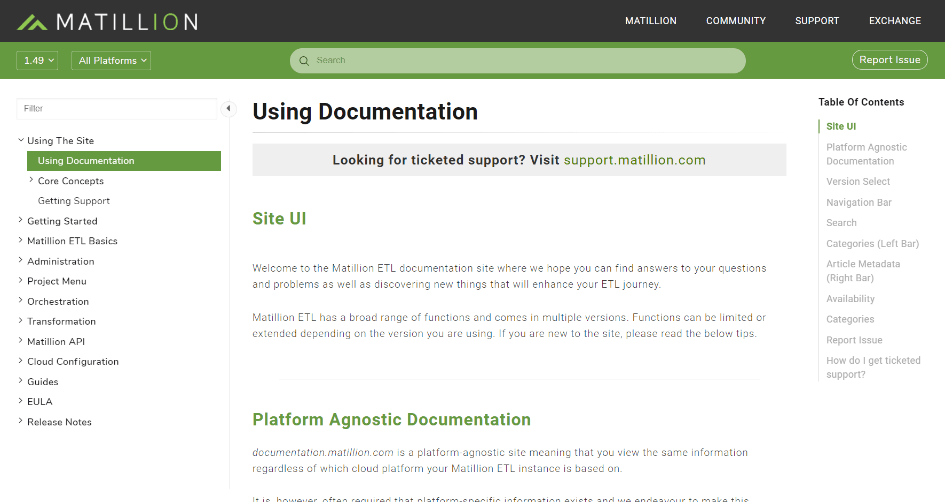Jump to Availability in contents
This screenshot has width=945, height=502.
tap(850, 299)
